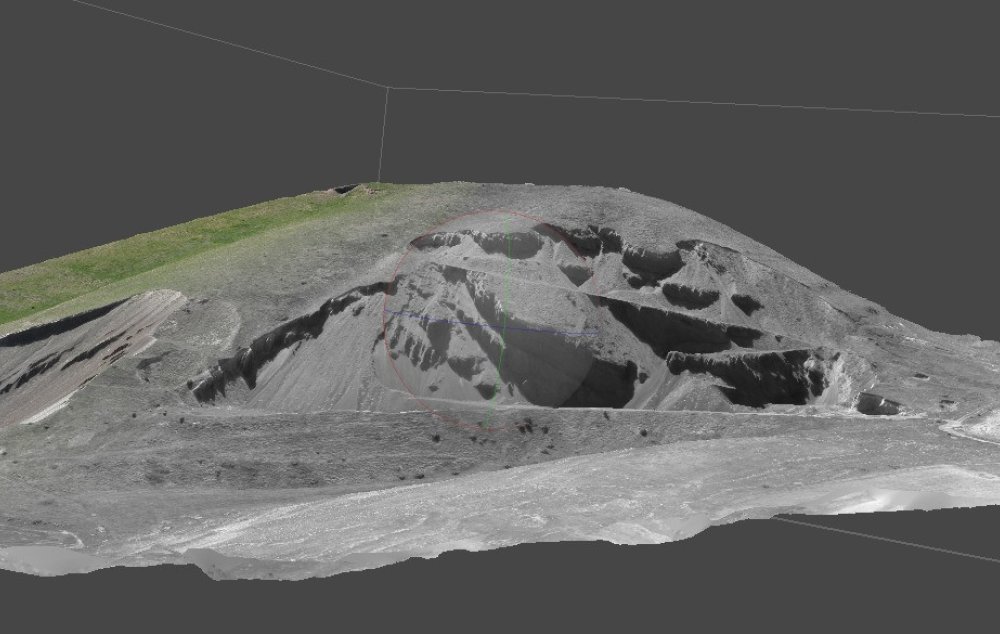
Task: Click the trackball center where axes cross
Action: [x=503, y=326]
